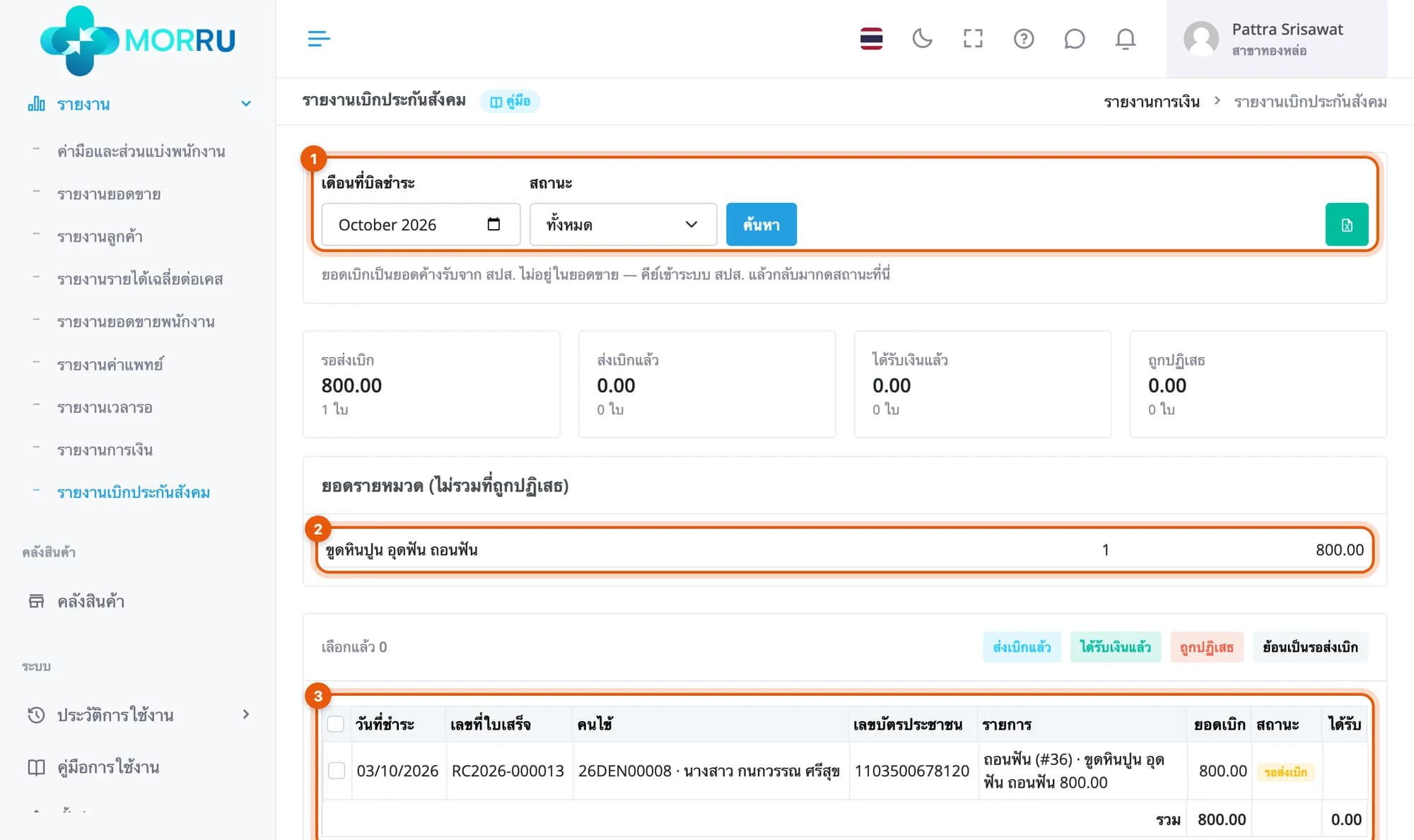
Task: Open notifications bell icon
Action: (x=1125, y=38)
